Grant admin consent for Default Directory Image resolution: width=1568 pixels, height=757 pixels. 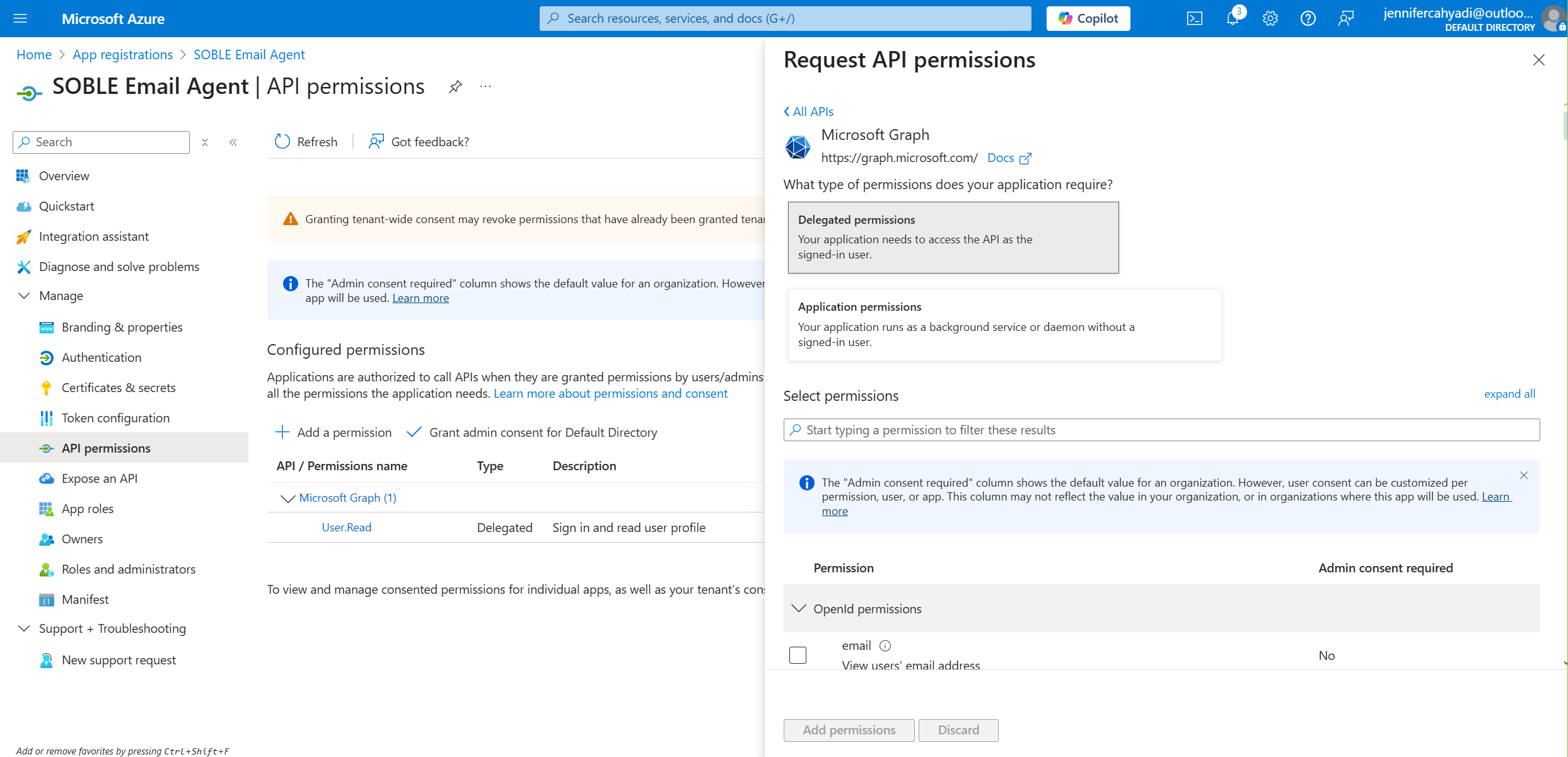(x=532, y=432)
